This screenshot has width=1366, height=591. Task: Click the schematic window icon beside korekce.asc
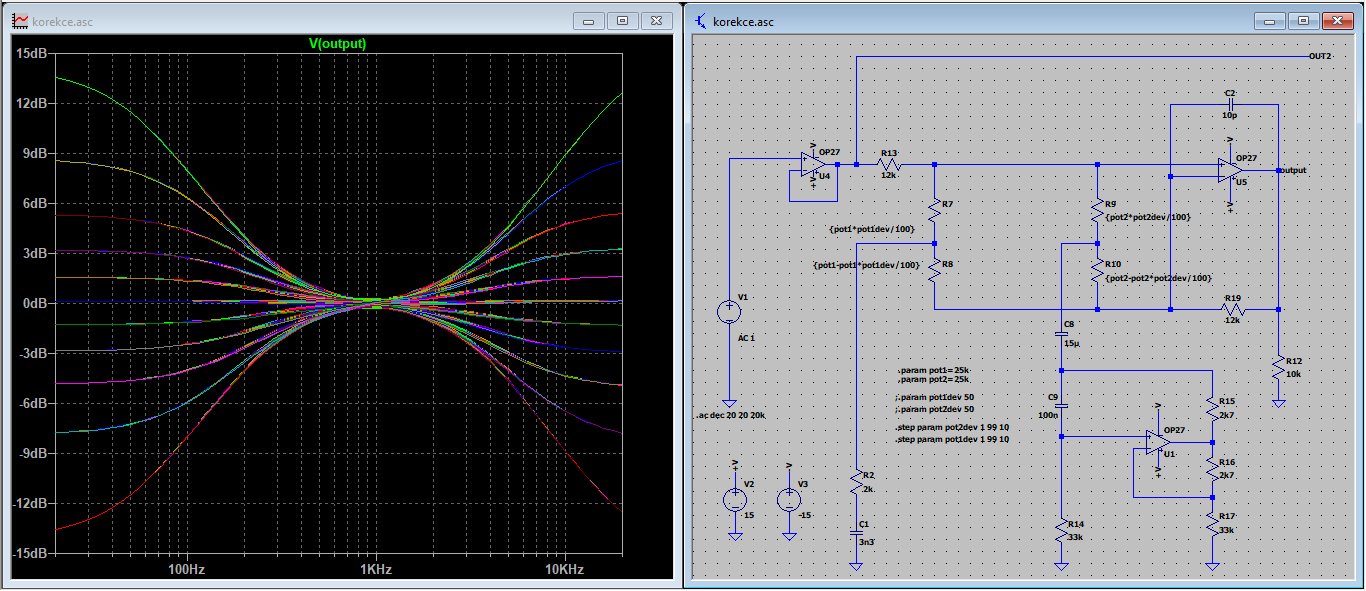pyautogui.click(x=701, y=21)
